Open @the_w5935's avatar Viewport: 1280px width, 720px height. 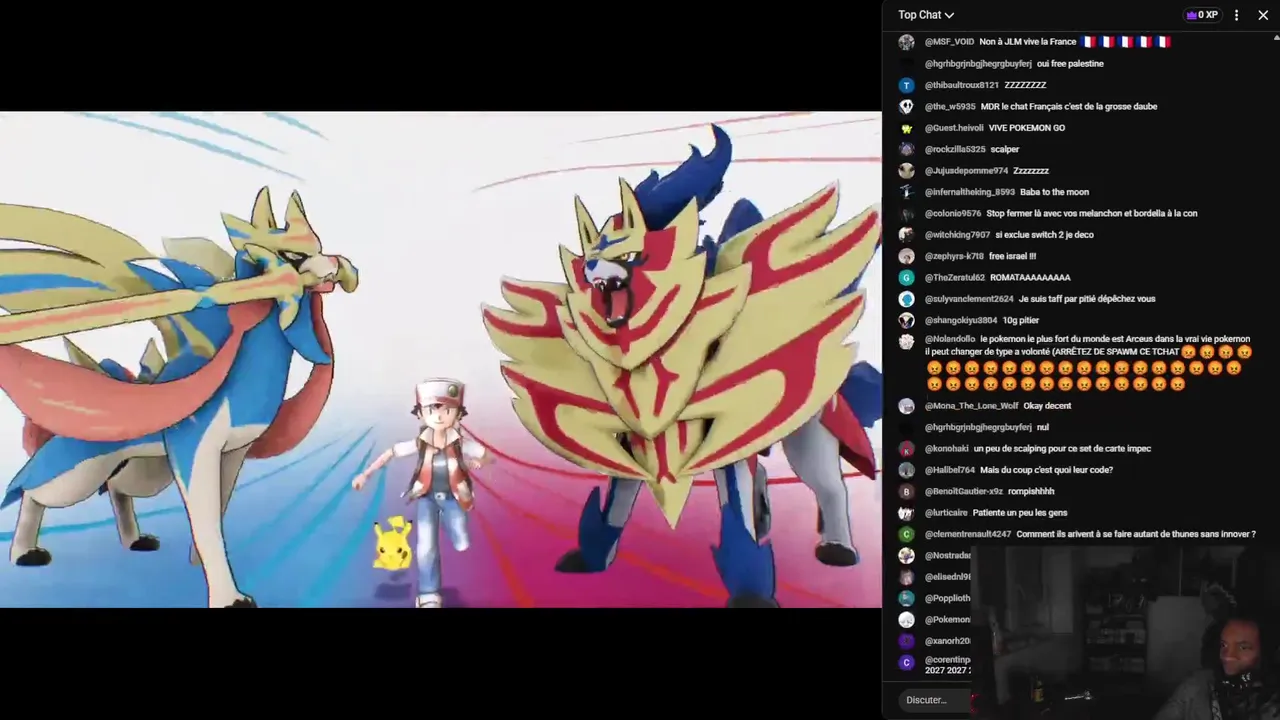point(906,106)
